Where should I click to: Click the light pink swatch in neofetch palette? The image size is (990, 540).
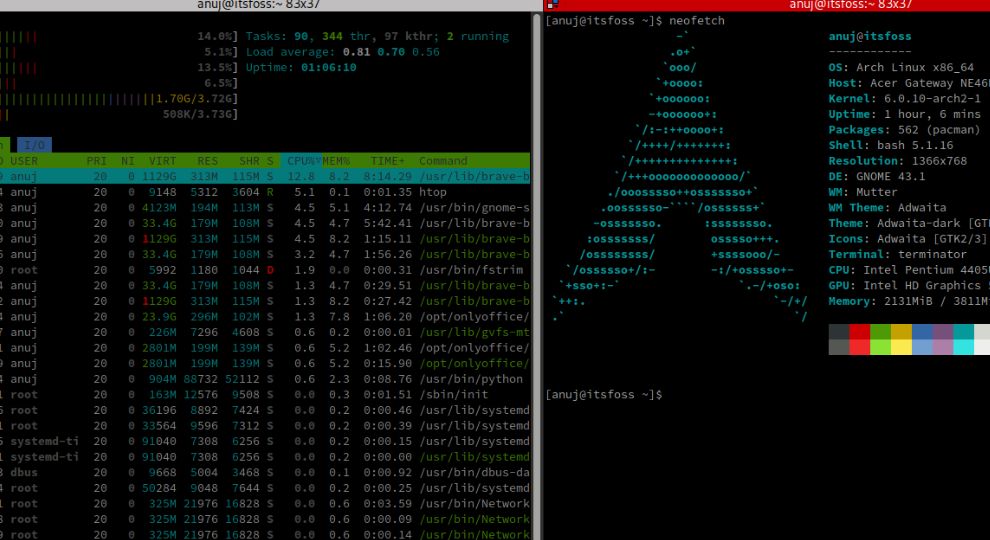943,347
